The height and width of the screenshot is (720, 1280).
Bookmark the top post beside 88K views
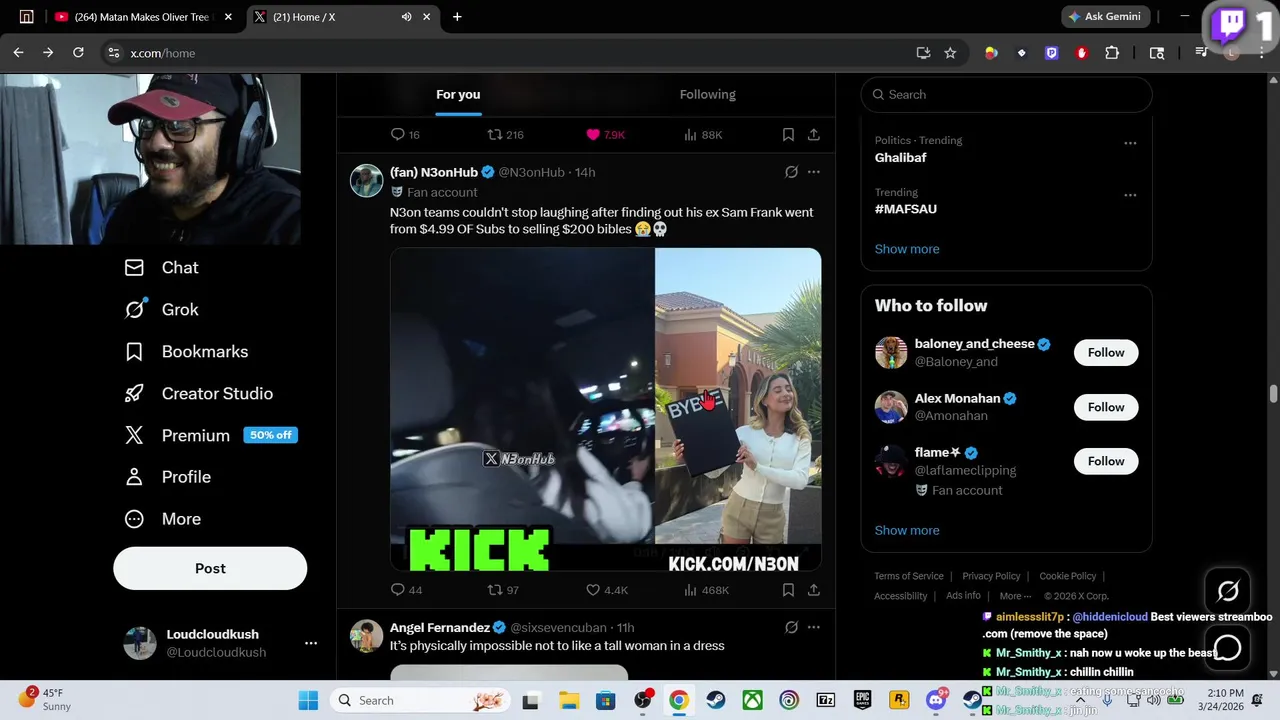[788, 134]
